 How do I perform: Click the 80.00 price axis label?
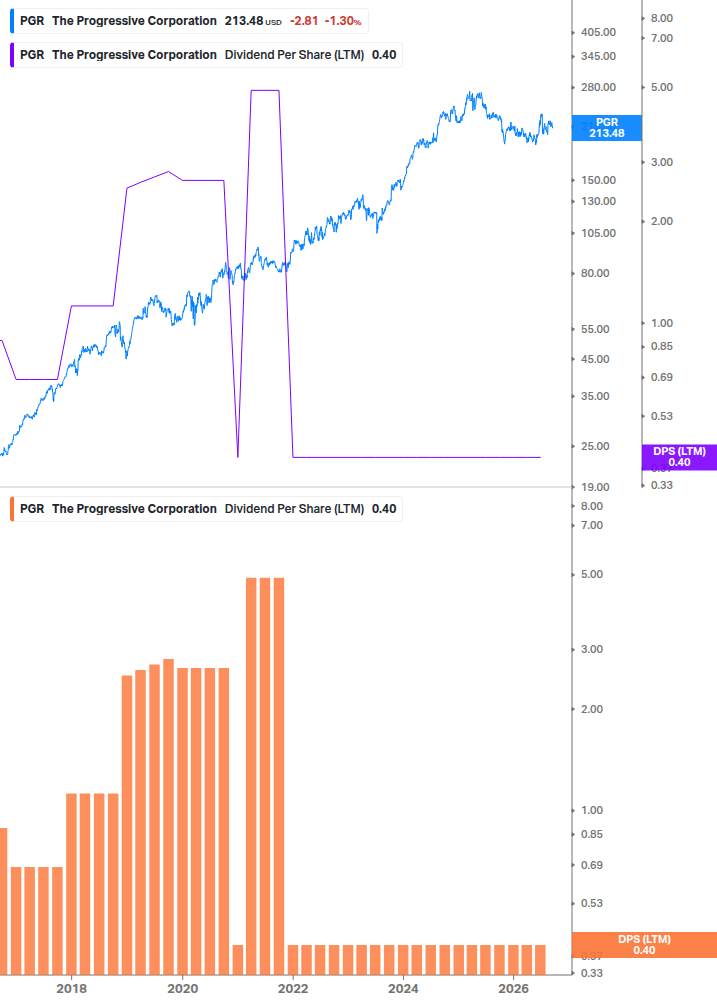[x=595, y=273]
